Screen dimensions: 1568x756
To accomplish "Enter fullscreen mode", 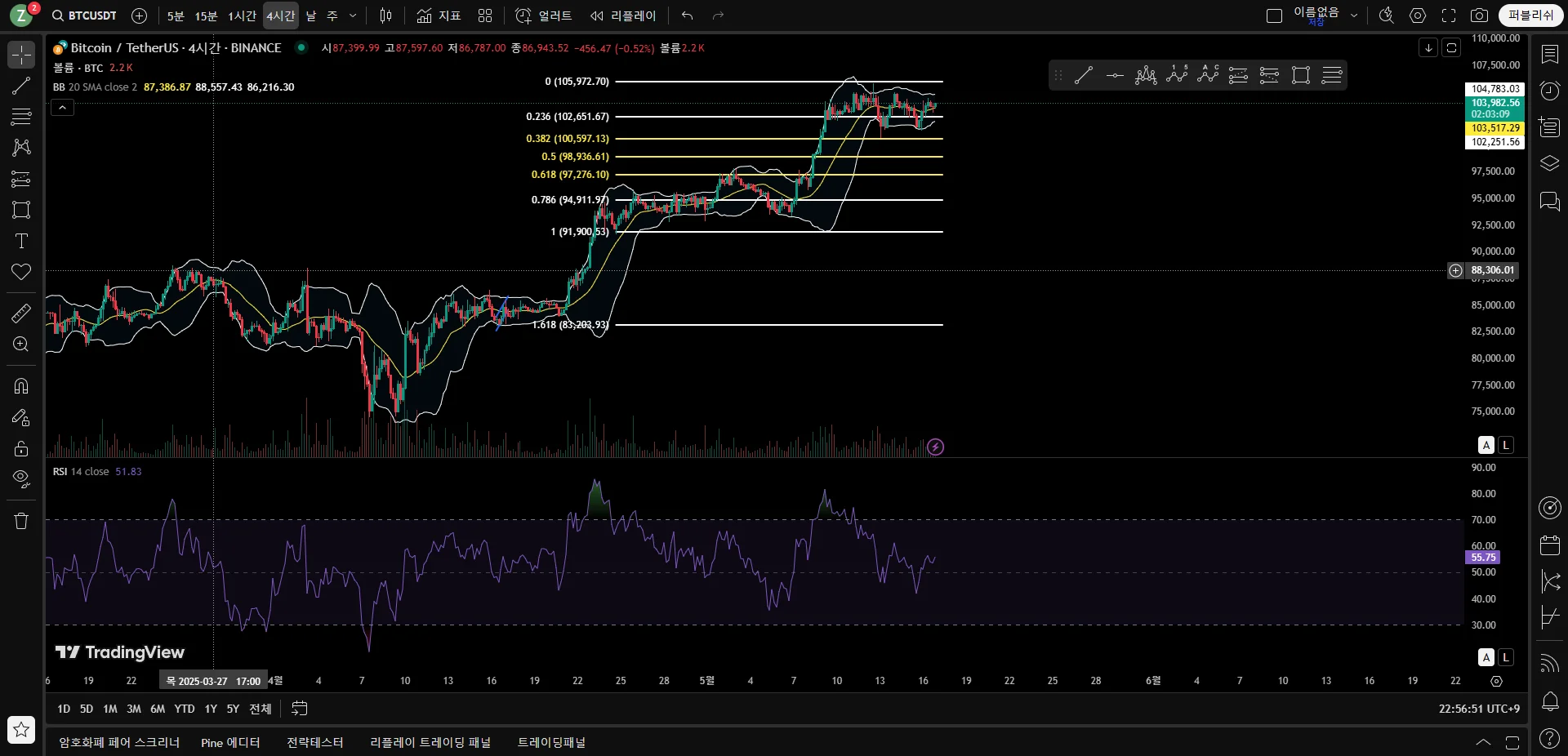I will [1449, 16].
